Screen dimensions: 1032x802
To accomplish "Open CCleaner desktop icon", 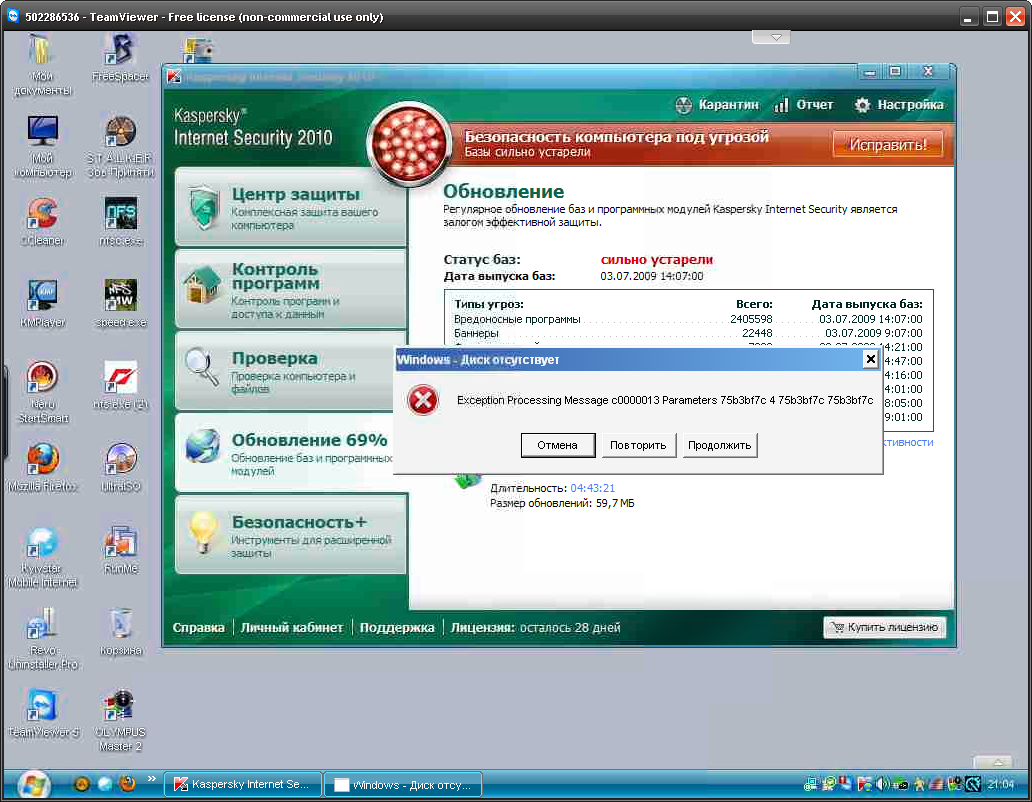I will pos(42,221).
